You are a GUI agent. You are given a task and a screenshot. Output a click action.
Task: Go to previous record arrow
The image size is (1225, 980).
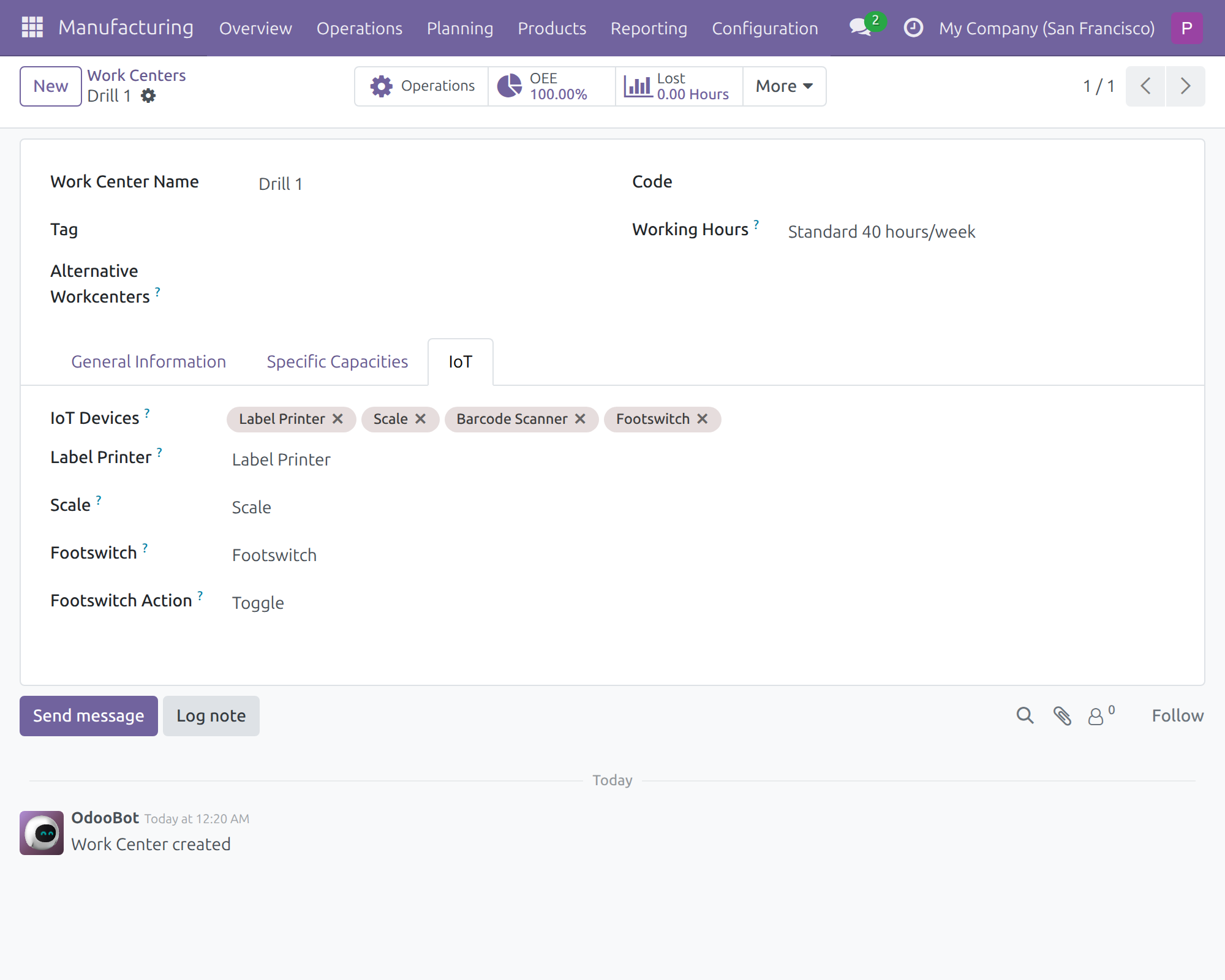coord(1145,86)
